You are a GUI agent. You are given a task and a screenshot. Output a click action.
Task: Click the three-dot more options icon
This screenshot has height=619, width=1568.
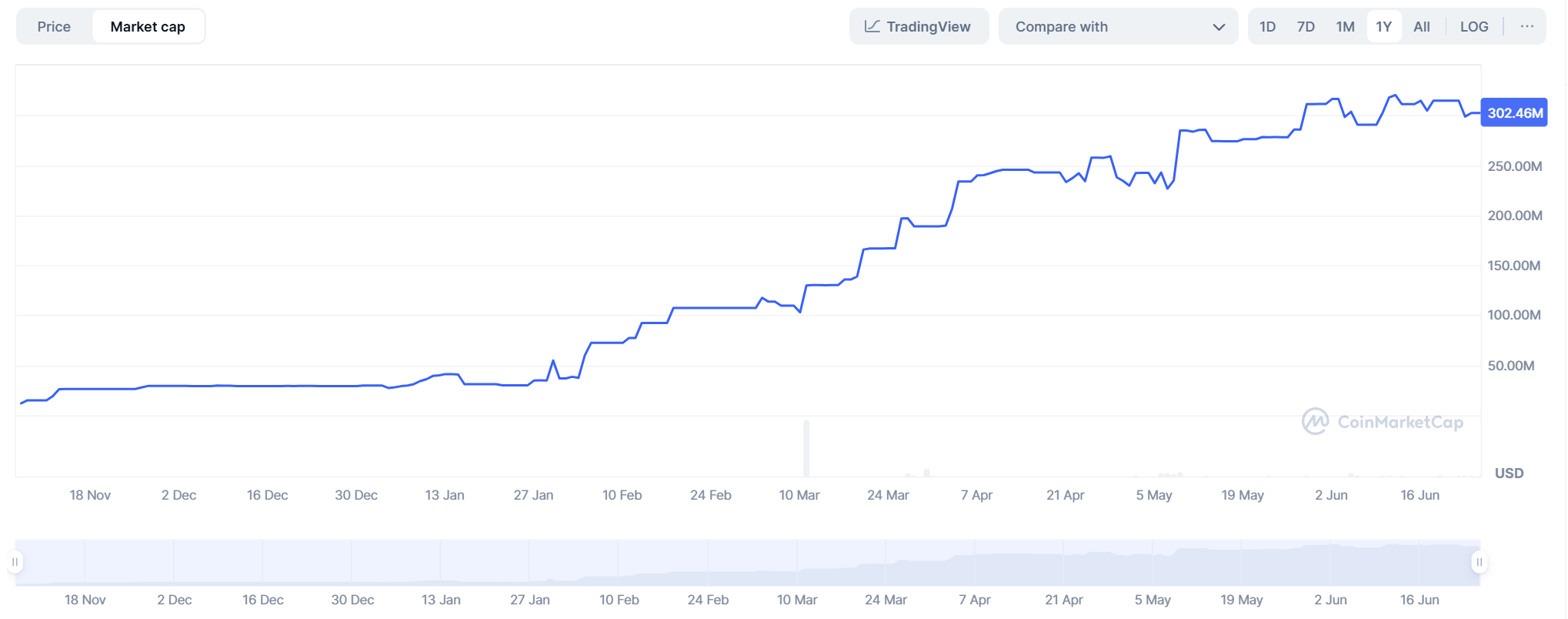[1526, 27]
